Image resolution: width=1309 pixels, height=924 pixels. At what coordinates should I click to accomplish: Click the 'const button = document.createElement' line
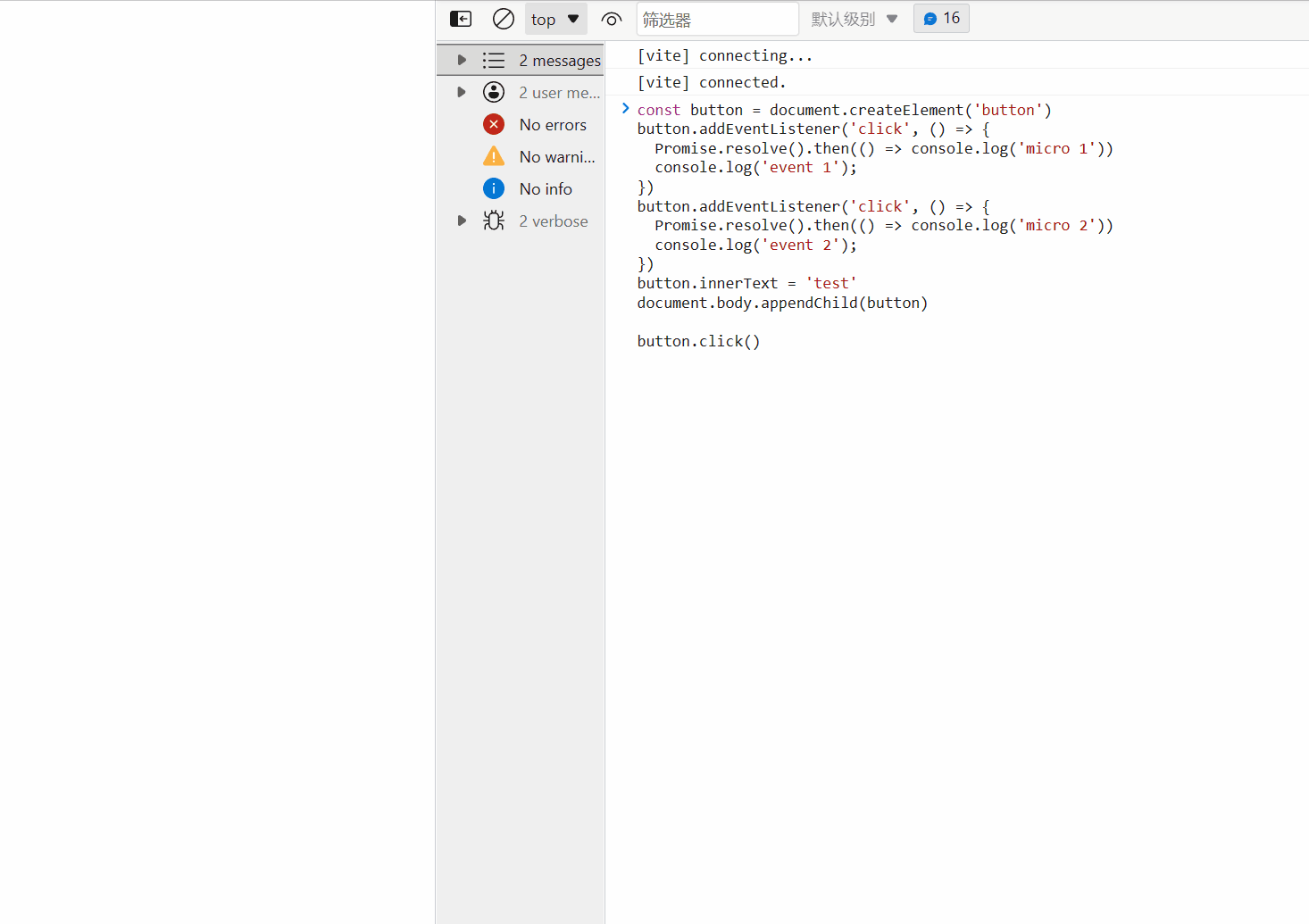pyautogui.click(x=844, y=110)
